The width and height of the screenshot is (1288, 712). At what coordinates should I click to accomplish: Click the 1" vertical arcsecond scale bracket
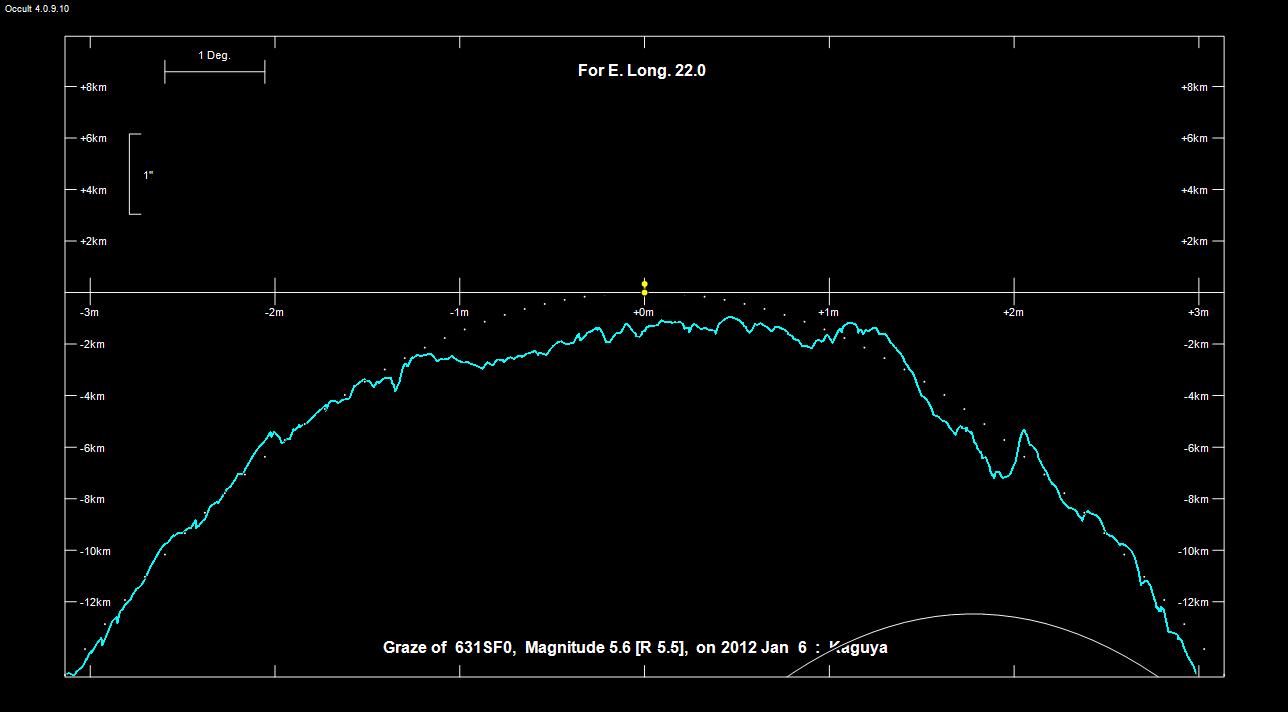pos(132,174)
